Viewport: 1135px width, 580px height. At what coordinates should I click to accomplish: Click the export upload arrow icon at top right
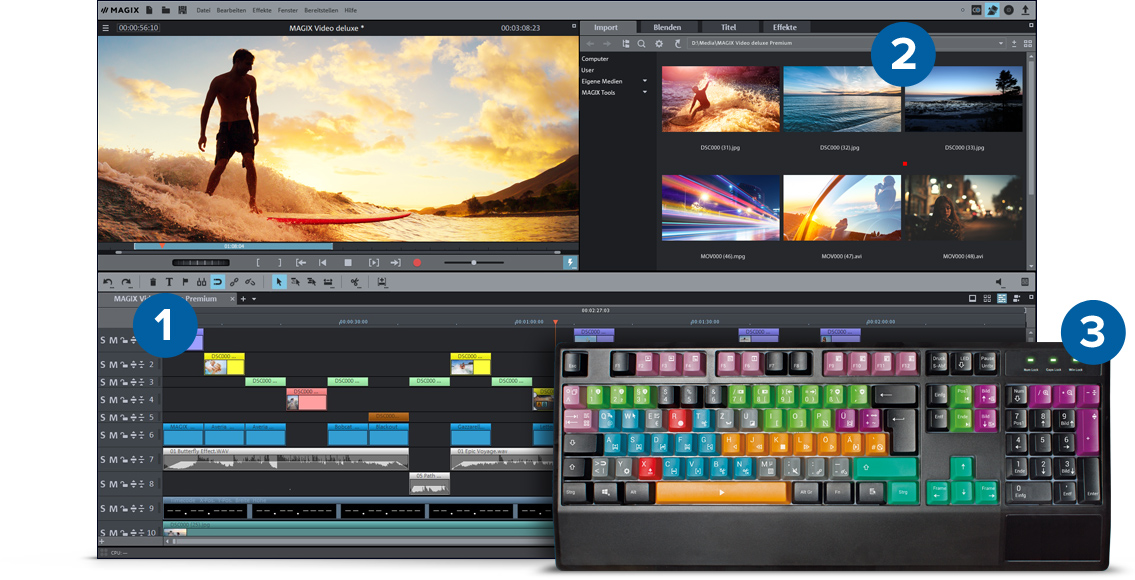pyautogui.click(x=1025, y=10)
